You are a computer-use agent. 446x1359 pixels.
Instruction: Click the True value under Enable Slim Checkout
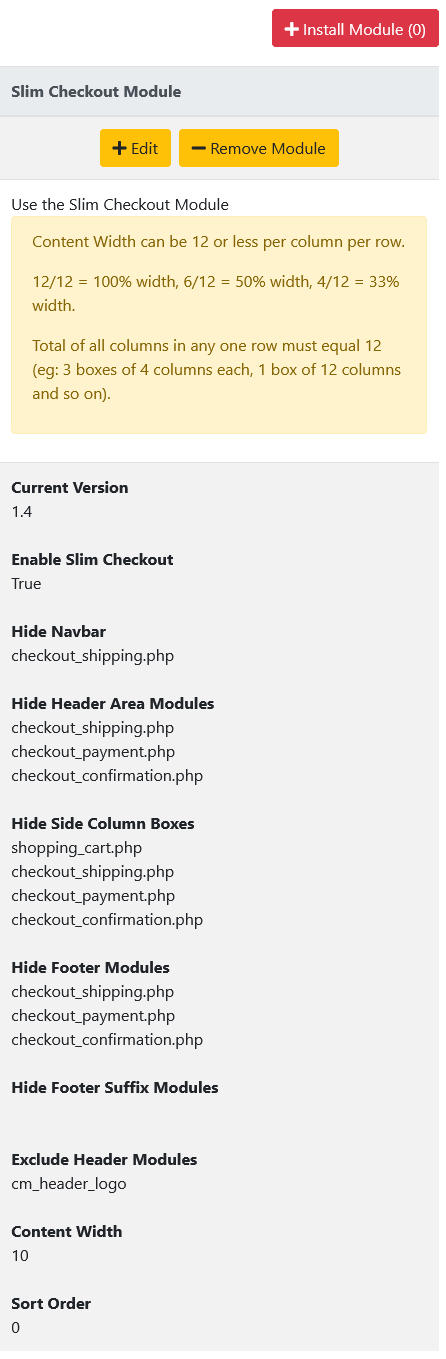pos(26,584)
